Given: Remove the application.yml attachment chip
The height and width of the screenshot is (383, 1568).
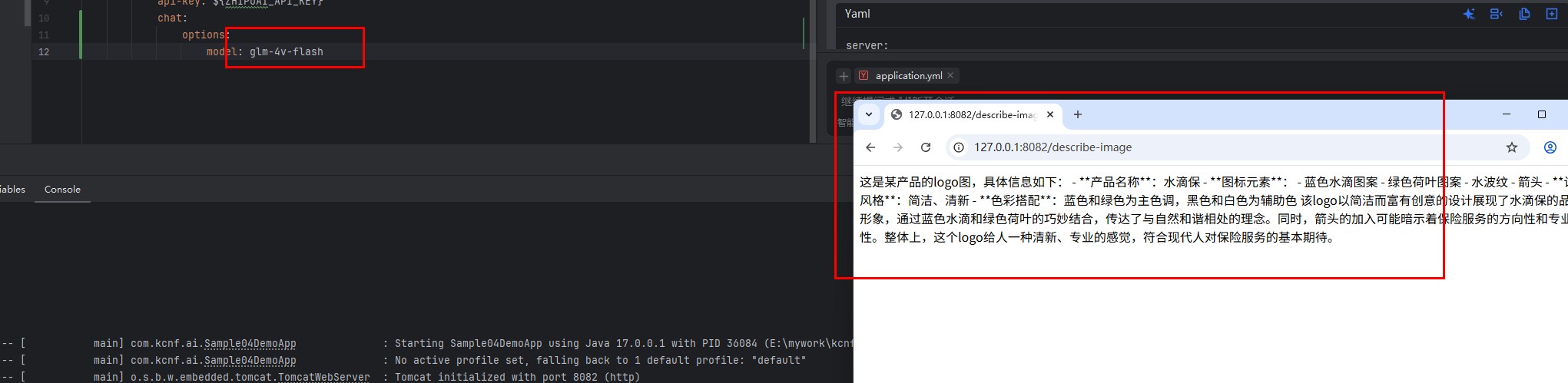Looking at the screenshot, I should 950,75.
